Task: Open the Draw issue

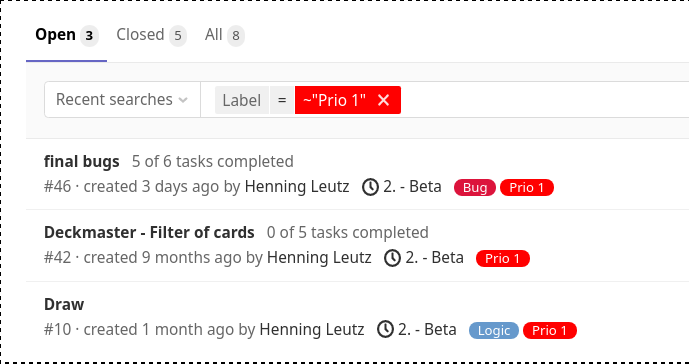Action: (64, 304)
